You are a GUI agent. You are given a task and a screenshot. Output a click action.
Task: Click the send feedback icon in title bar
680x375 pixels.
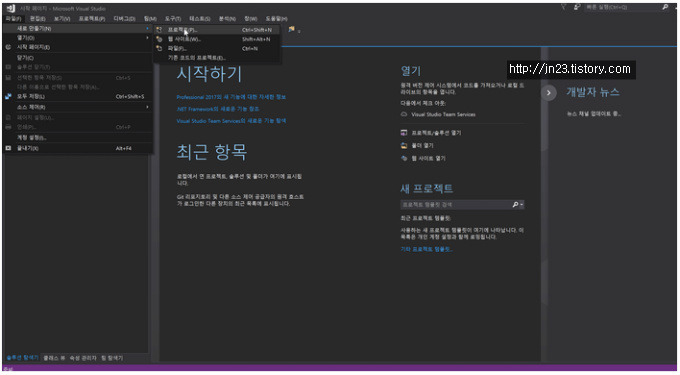point(577,7)
